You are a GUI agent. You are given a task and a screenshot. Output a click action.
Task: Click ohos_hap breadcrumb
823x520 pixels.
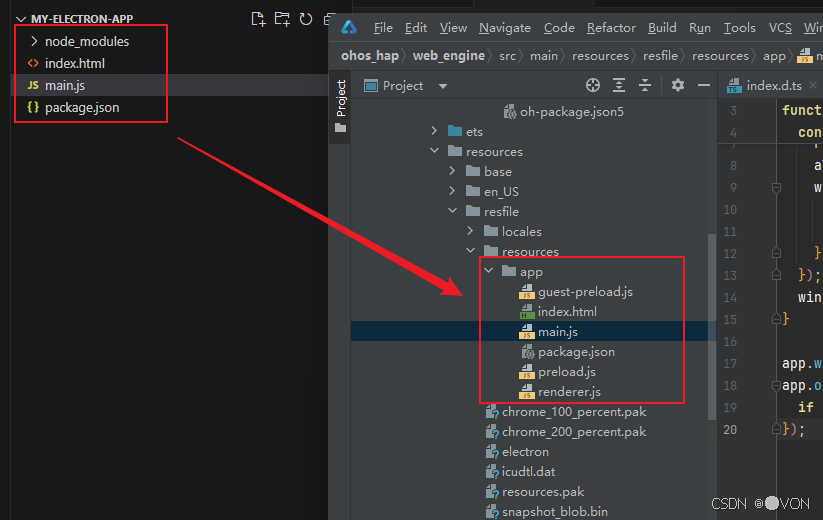pos(370,56)
